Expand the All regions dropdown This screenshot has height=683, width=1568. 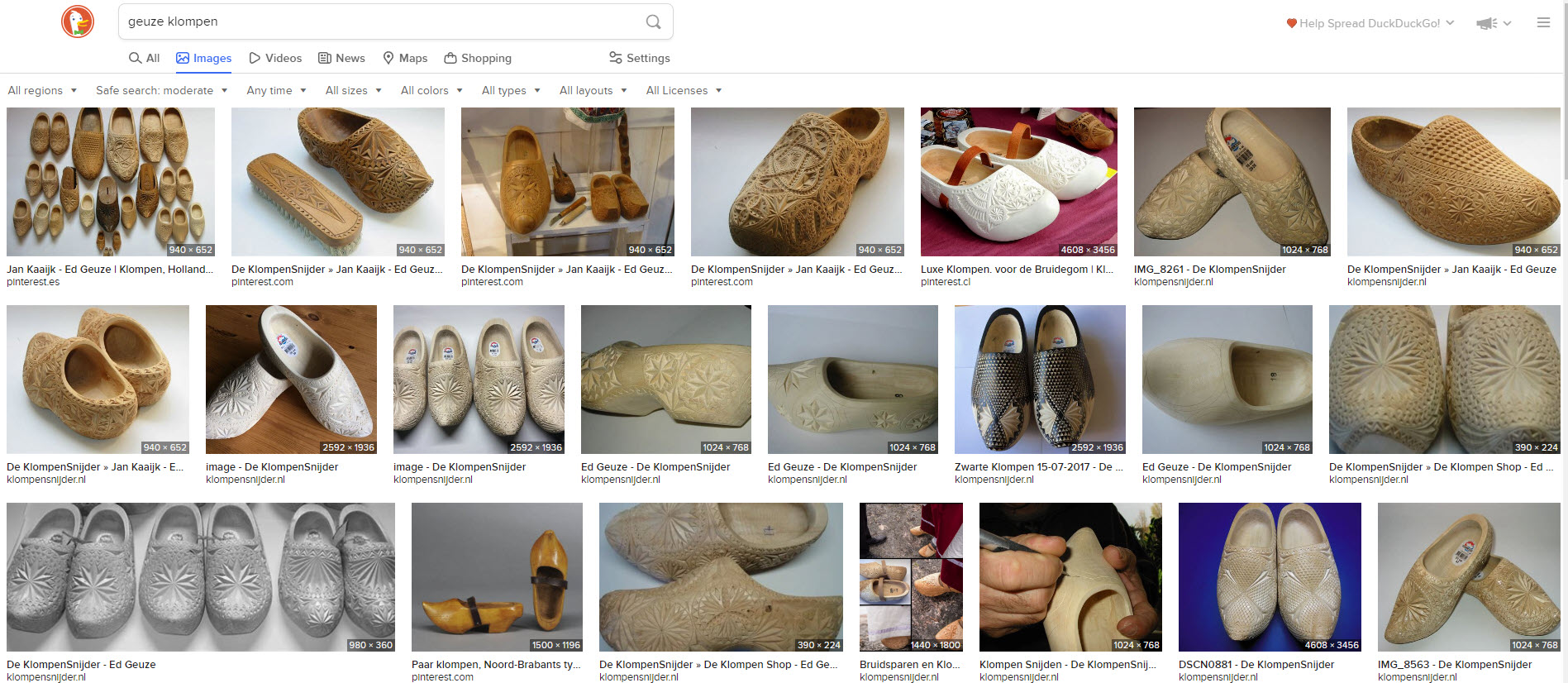coord(42,90)
